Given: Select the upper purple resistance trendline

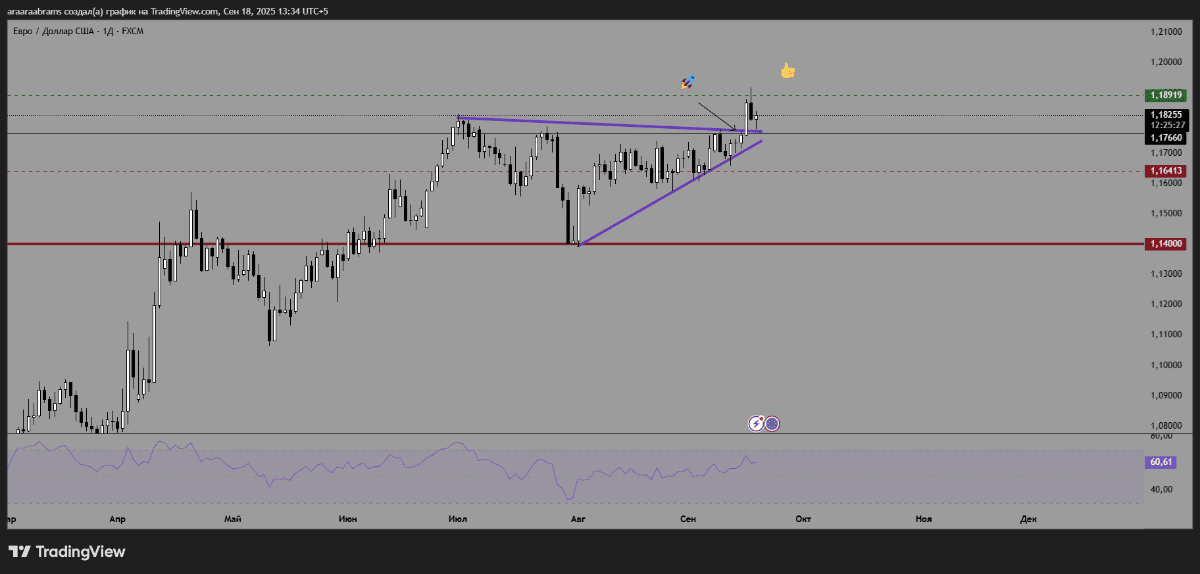Looking at the screenshot, I should point(600,124).
